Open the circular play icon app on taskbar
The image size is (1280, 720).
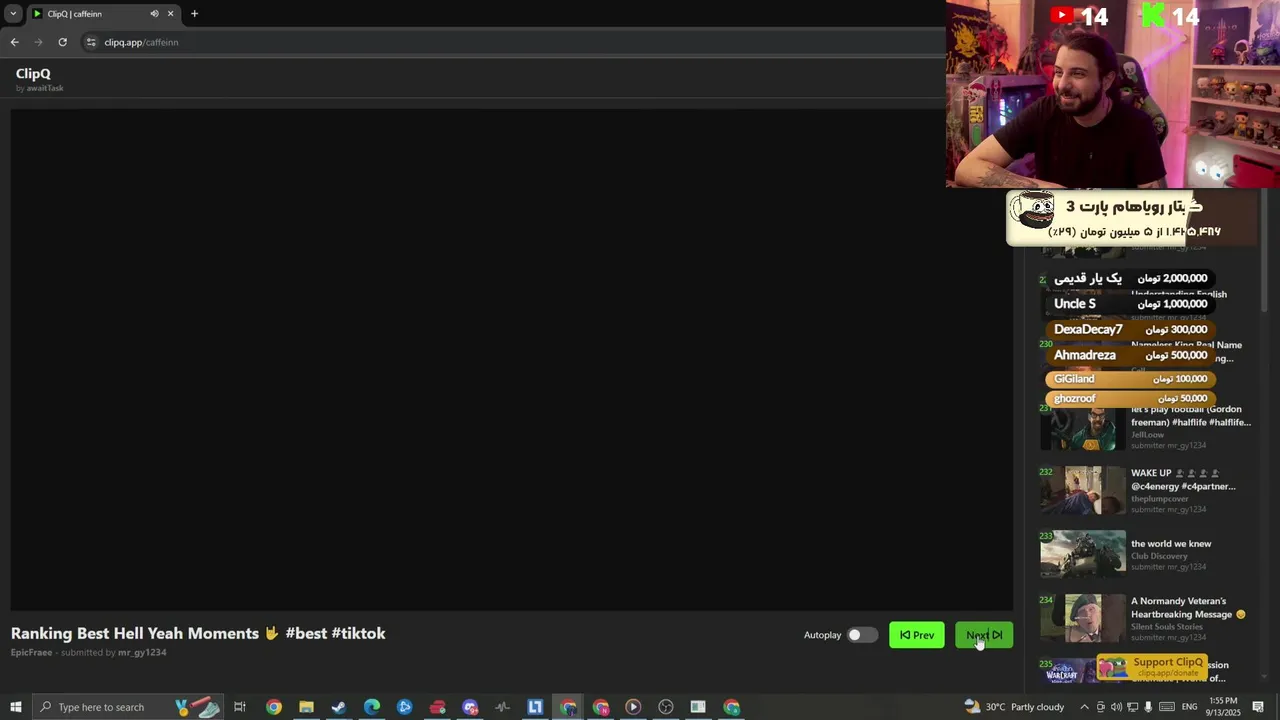pyautogui.click(x=633, y=707)
